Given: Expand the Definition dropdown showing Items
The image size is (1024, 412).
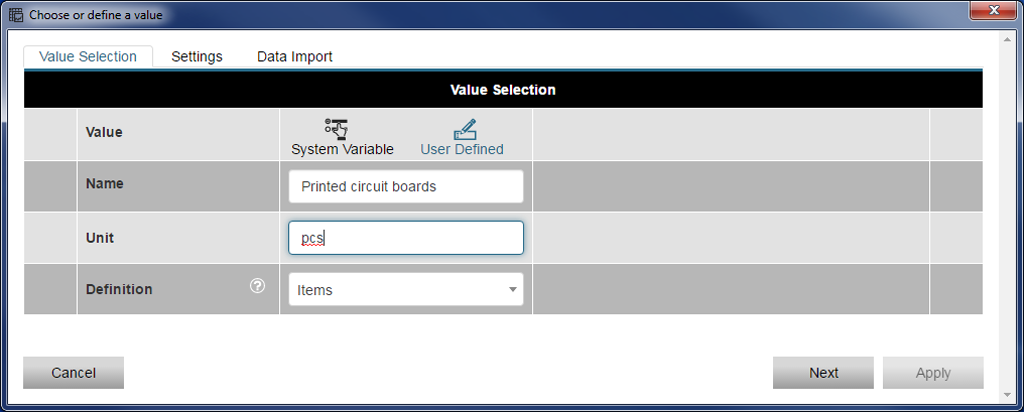Looking at the screenshot, I should tap(405, 290).
